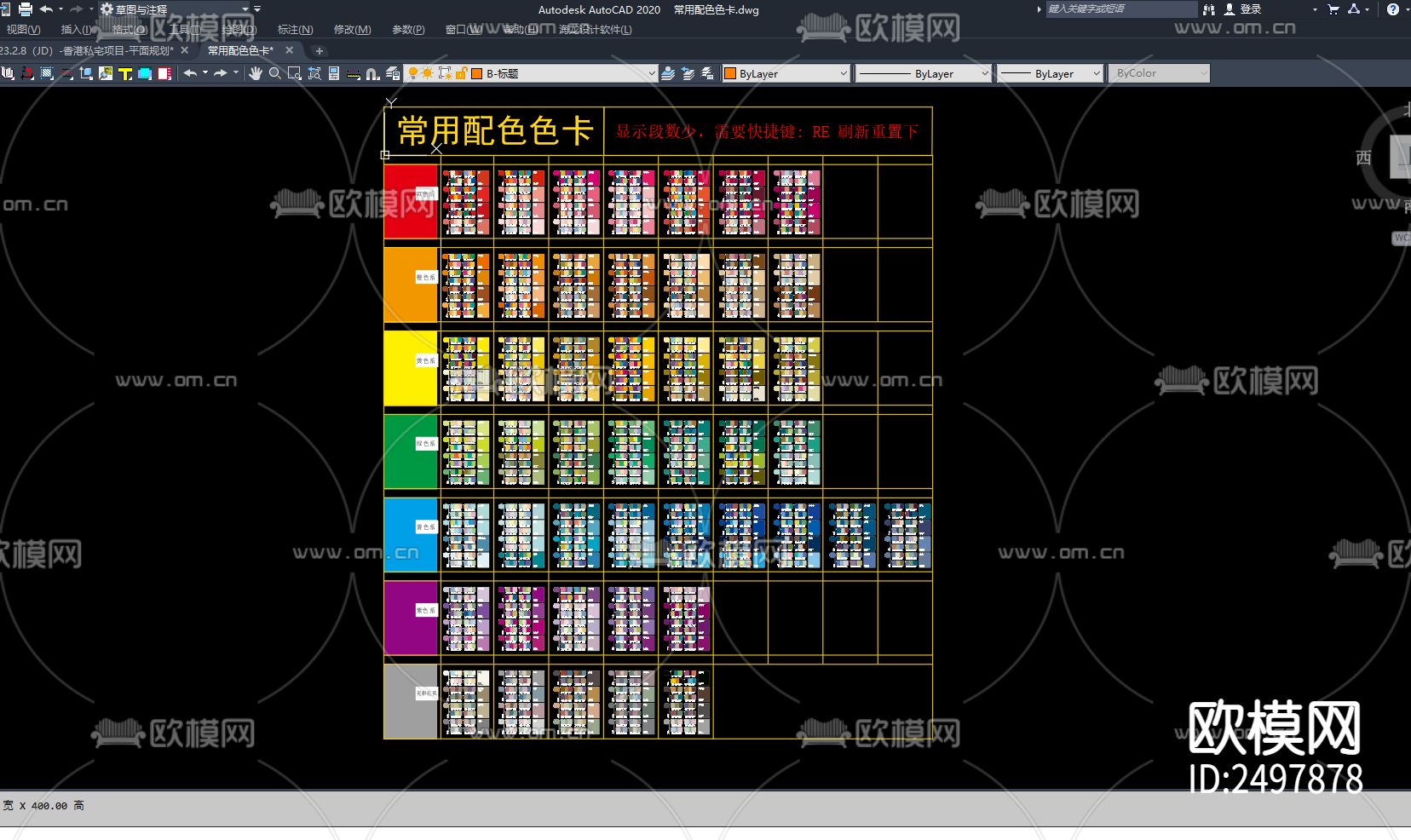Click the Redo icon in the toolbar
This screenshot has height=840, width=1411.
tap(222, 73)
